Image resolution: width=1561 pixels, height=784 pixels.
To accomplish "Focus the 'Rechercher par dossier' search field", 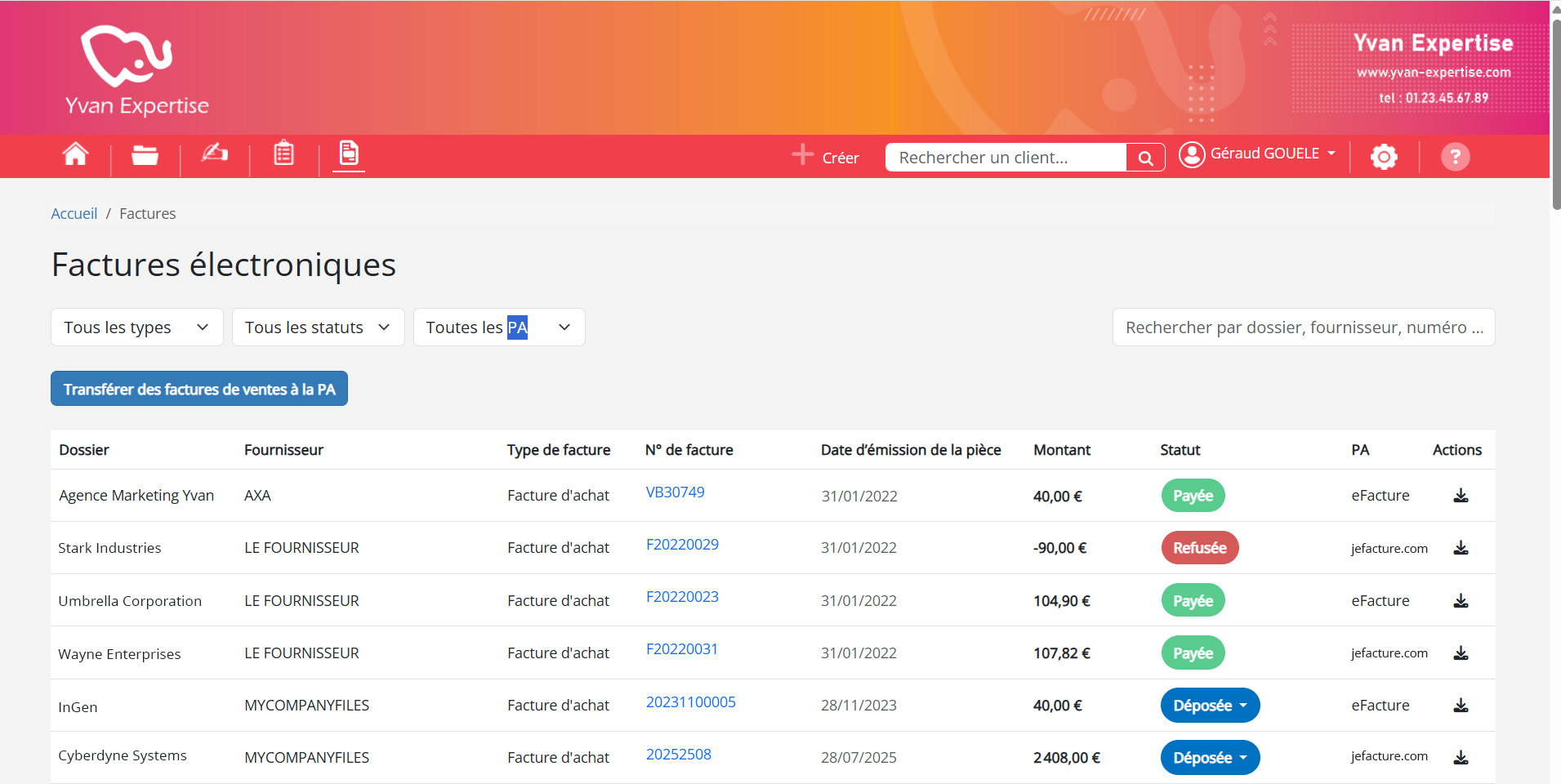I will [x=1303, y=327].
